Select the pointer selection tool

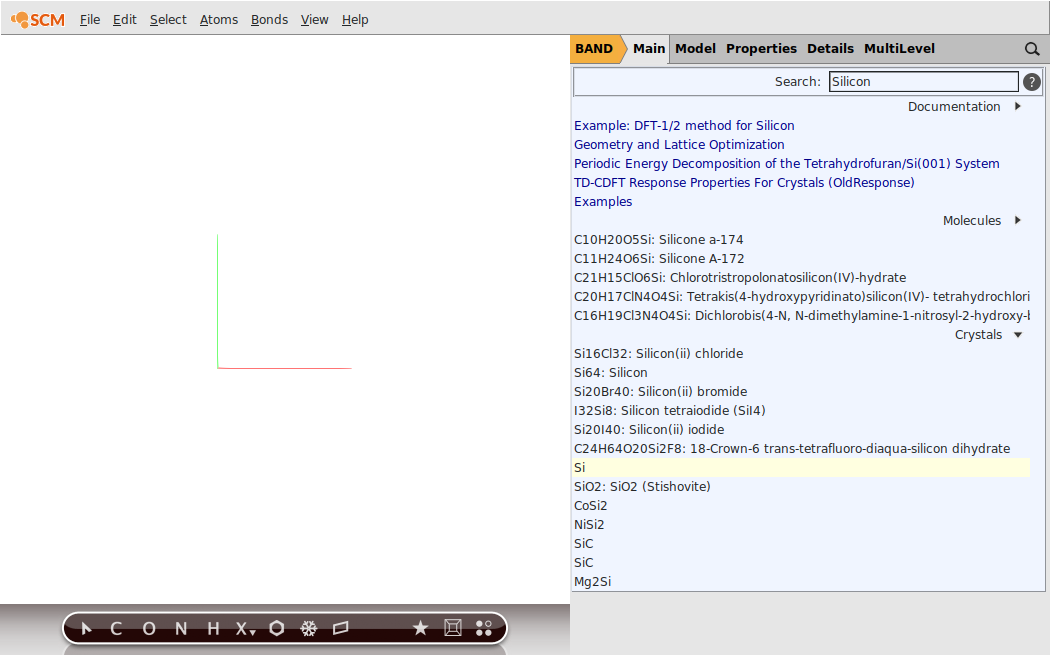pyautogui.click(x=85, y=628)
